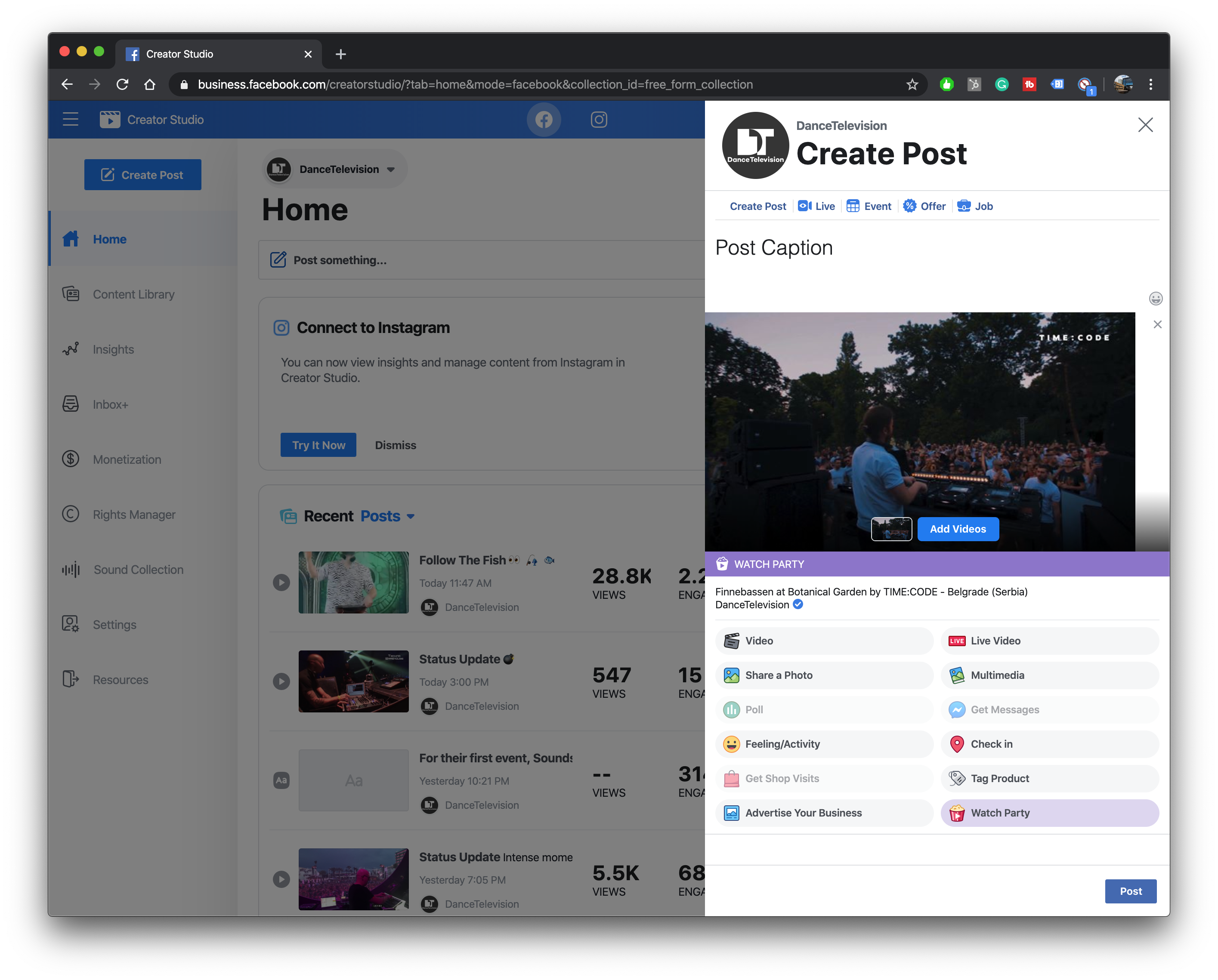Image resolution: width=1218 pixels, height=980 pixels.
Task: Open Chrome's three-dot menu
Action: click(1150, 85)
